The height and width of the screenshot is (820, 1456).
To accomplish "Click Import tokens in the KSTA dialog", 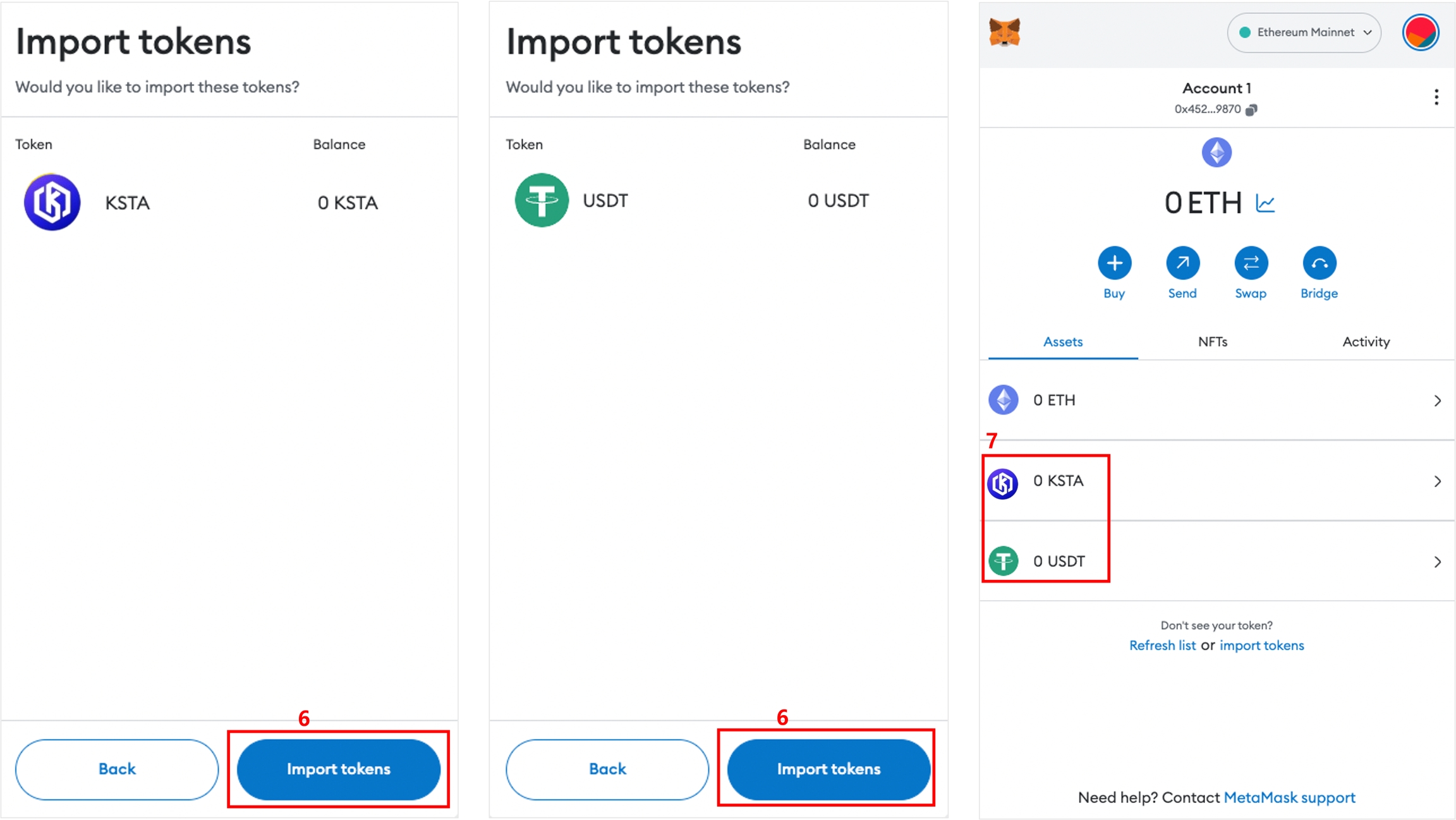I will point(339,769).
